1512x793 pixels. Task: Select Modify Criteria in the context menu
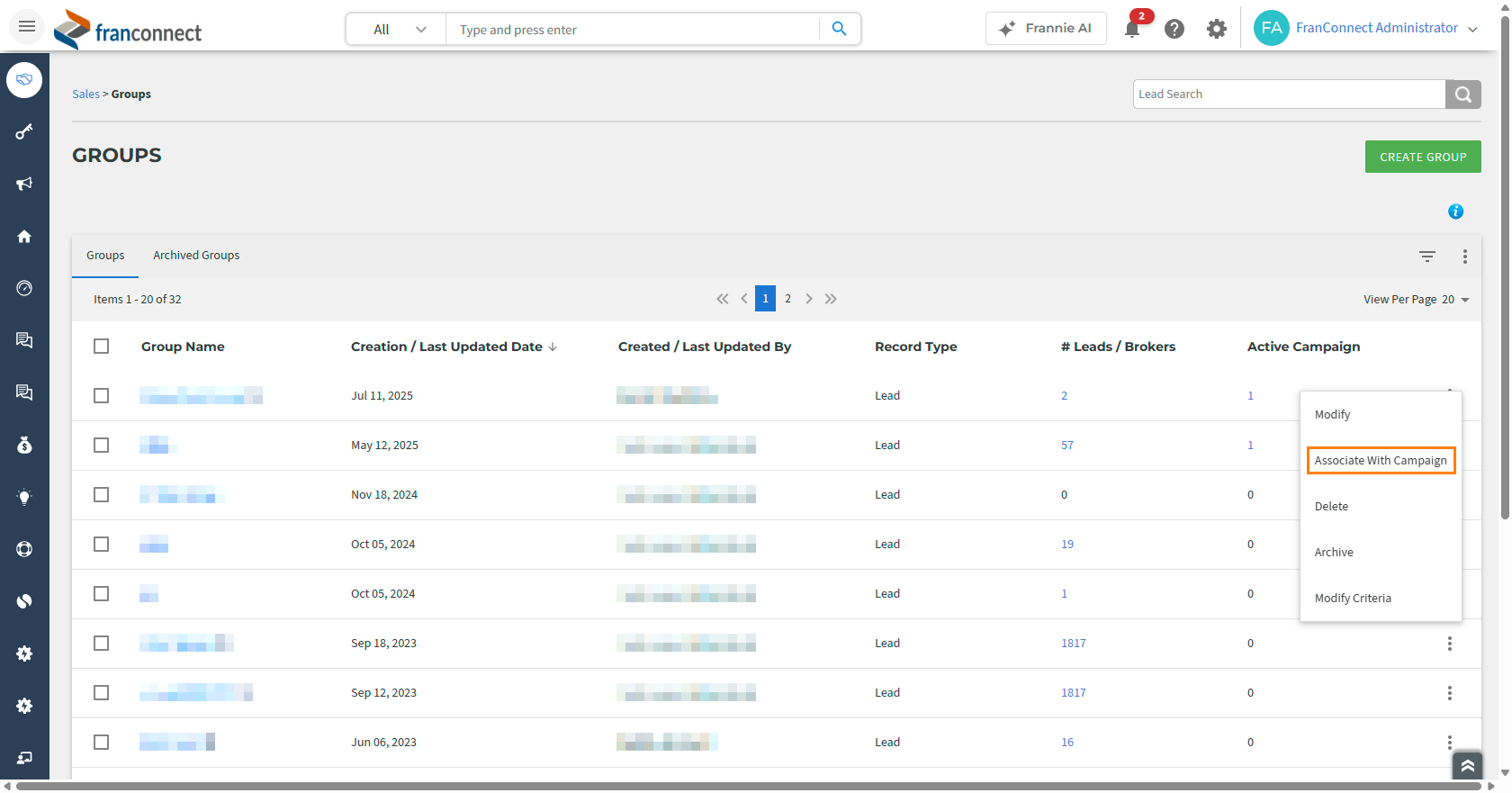point(1353,599)
